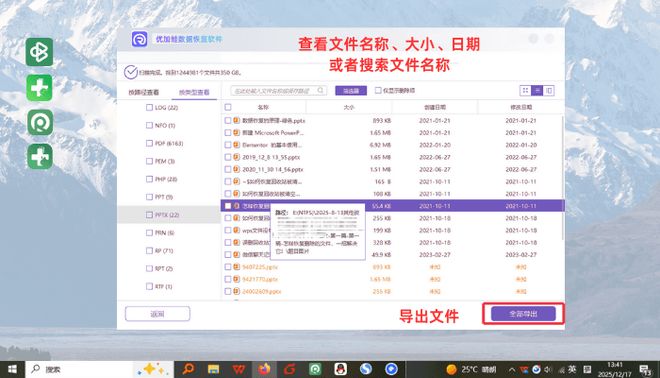Sort by the 创建日期 column header

435,107
